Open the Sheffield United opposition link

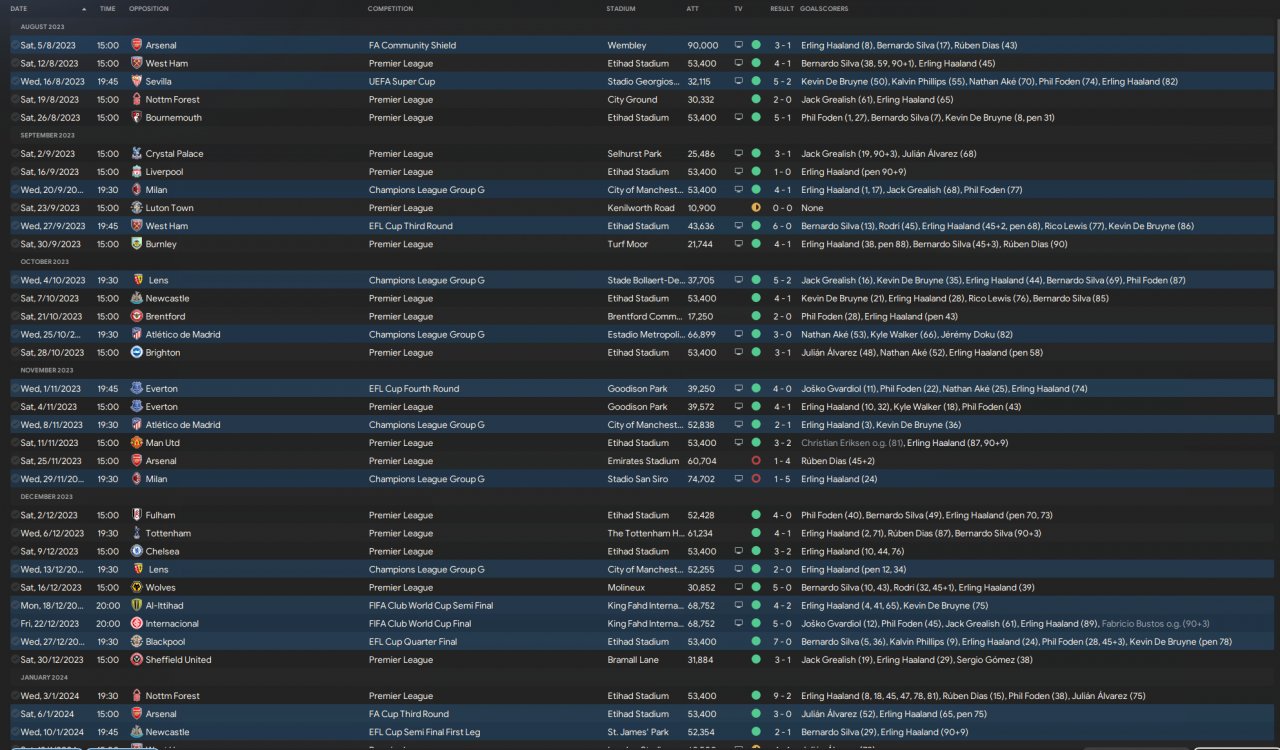point(179,660)
